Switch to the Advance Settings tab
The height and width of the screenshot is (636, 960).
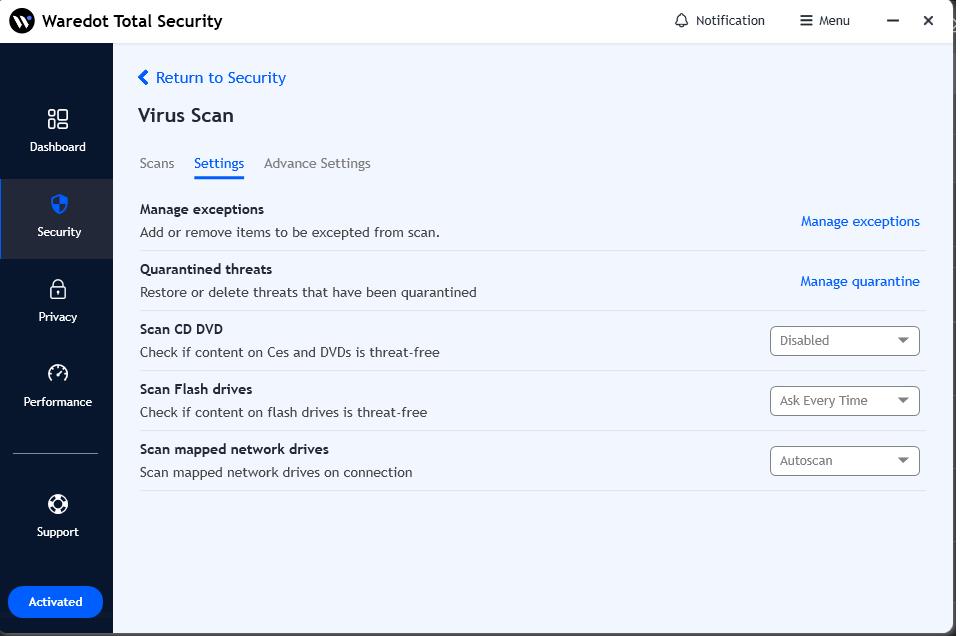point(317,163)
